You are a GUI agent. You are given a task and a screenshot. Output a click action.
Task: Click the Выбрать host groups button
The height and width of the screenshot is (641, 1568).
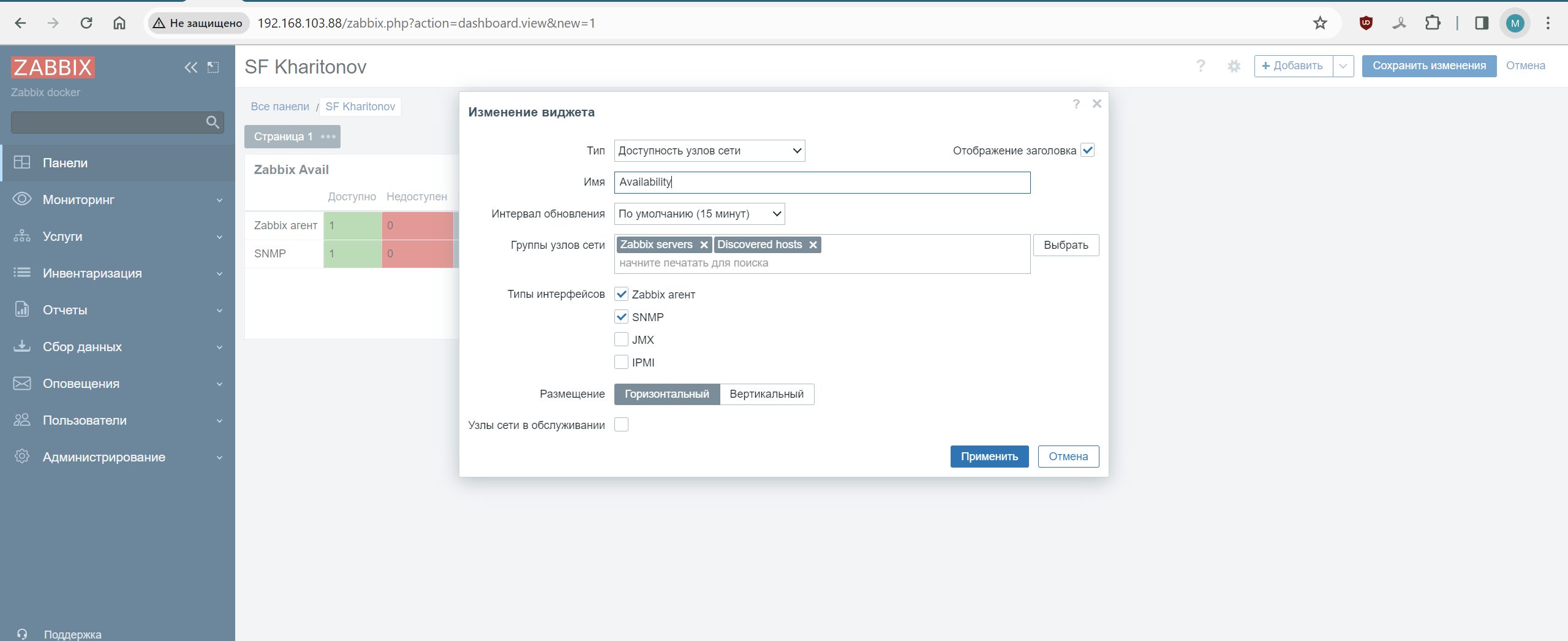click(1065, 245)
